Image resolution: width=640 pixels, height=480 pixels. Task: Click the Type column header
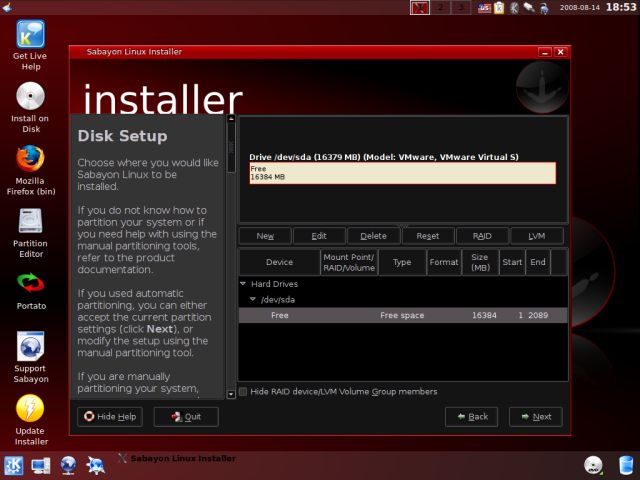[402, 262]
